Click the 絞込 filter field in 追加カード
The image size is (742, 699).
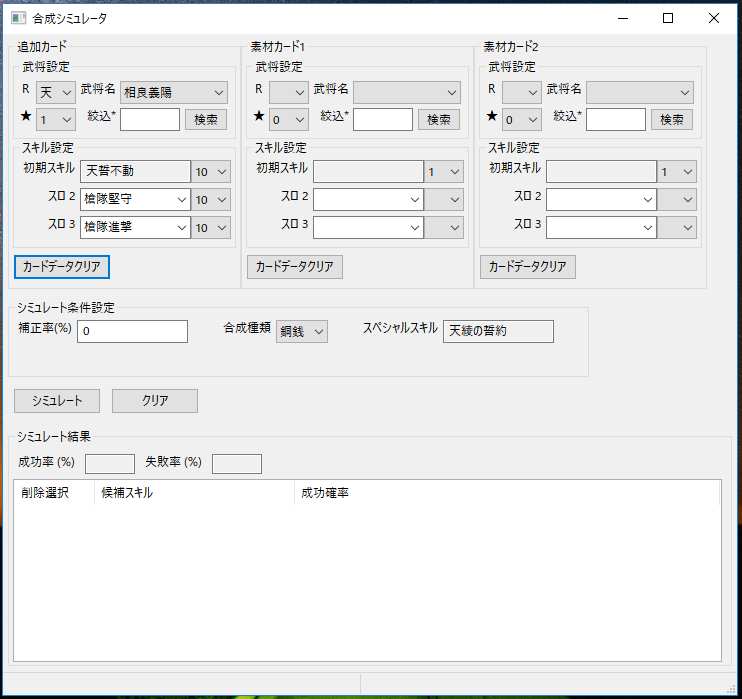coord(150,119)
